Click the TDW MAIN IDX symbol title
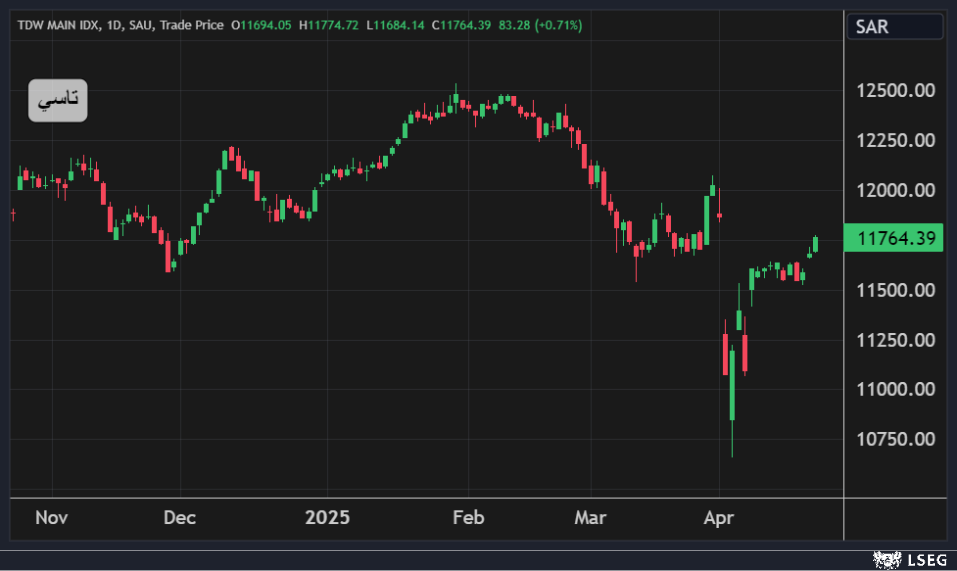Viewport: 957px width, 571px height. (59, 25)
